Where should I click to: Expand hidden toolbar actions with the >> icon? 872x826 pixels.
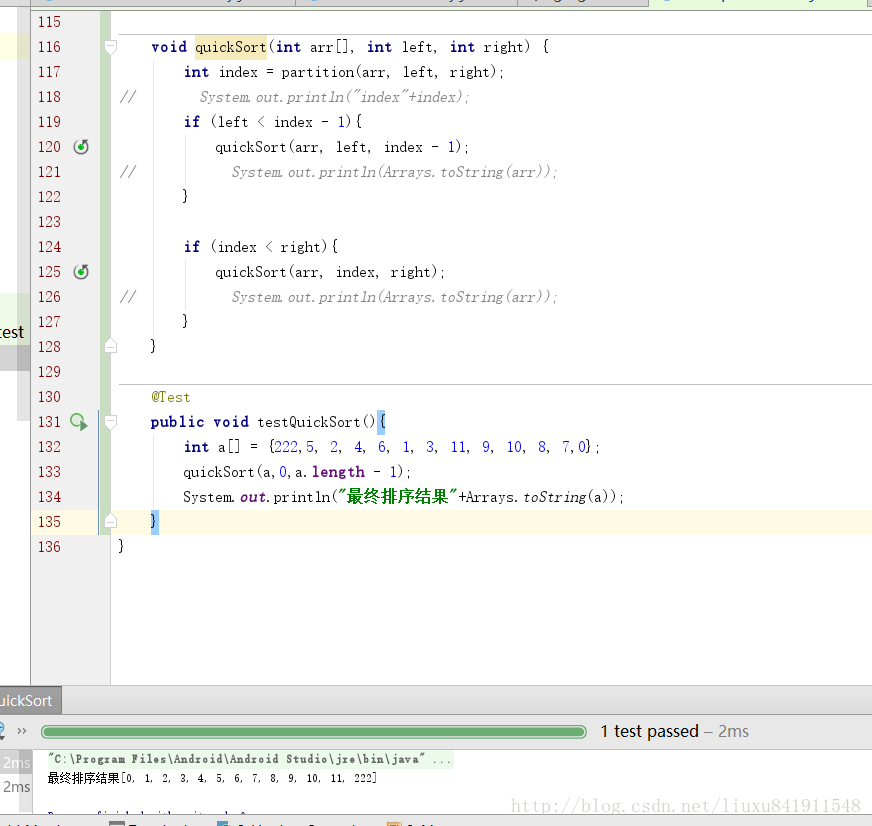pos(22,731)
